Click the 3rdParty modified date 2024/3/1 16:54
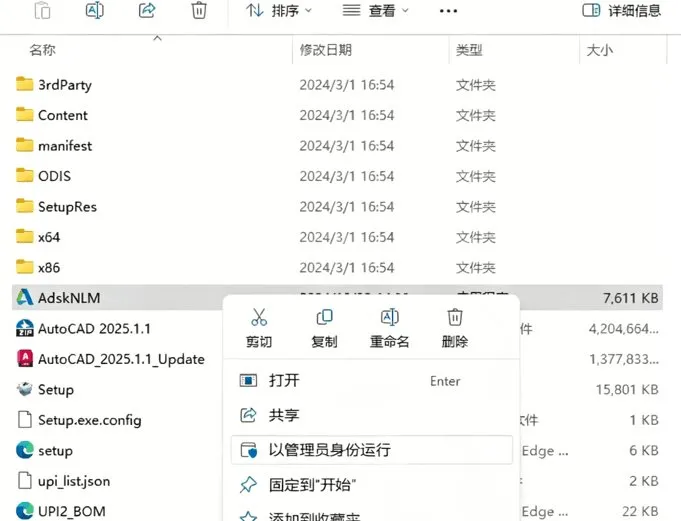 tap(347, 85)
